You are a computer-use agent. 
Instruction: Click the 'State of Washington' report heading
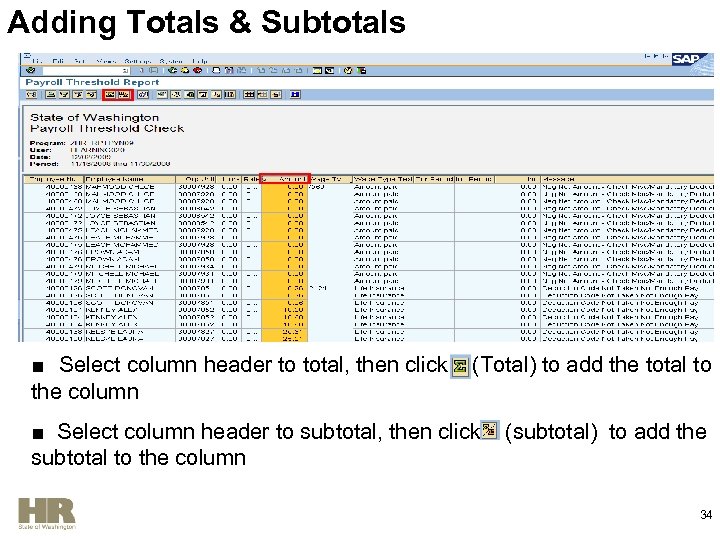click(x=95, y=117)
